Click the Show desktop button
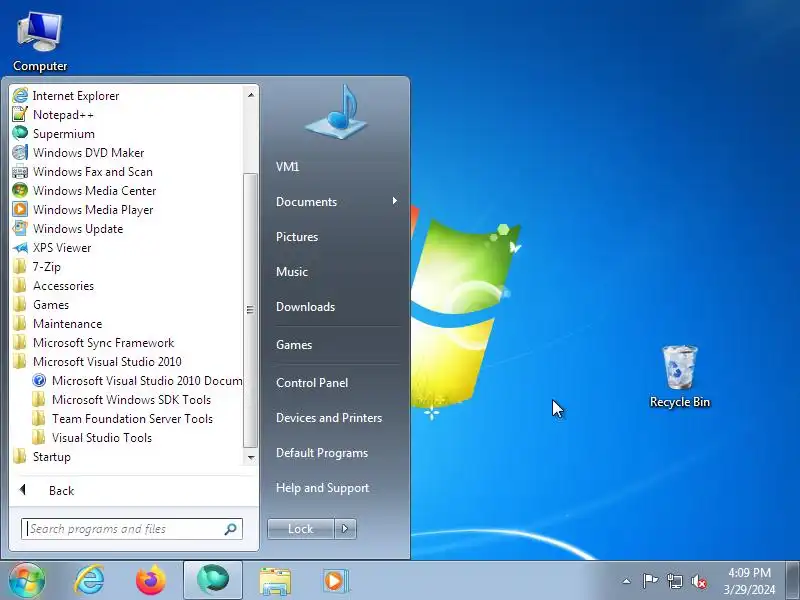The image size is (800, 600). 793,581
